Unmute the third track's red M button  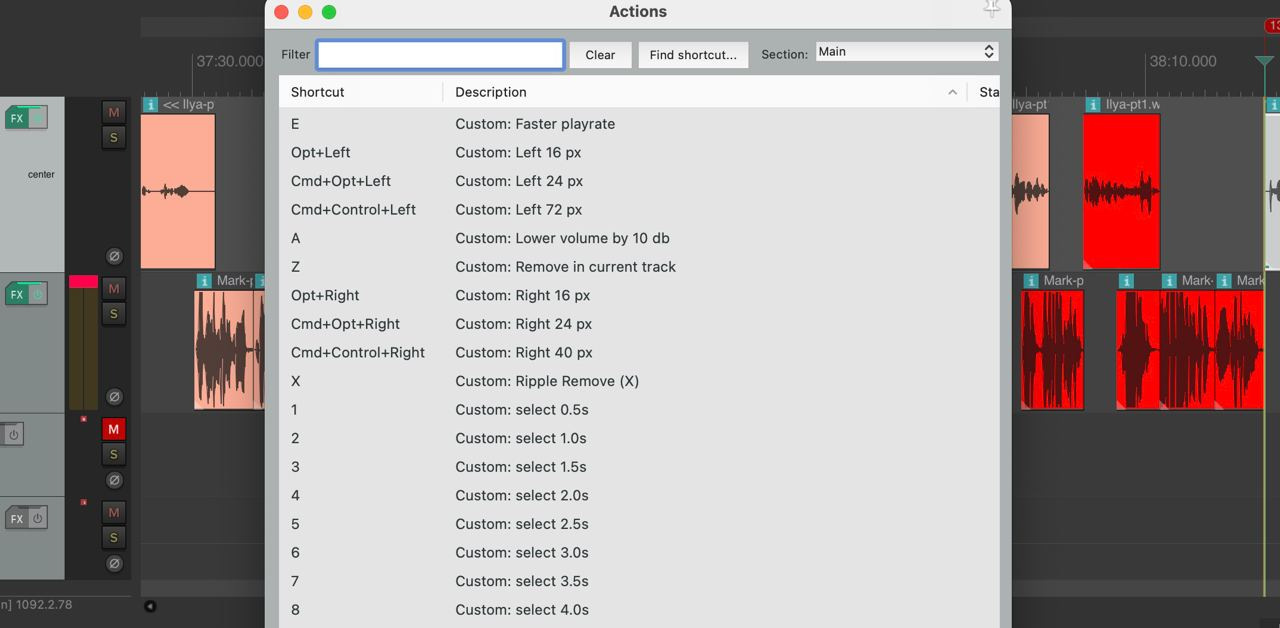coord(114,429)
